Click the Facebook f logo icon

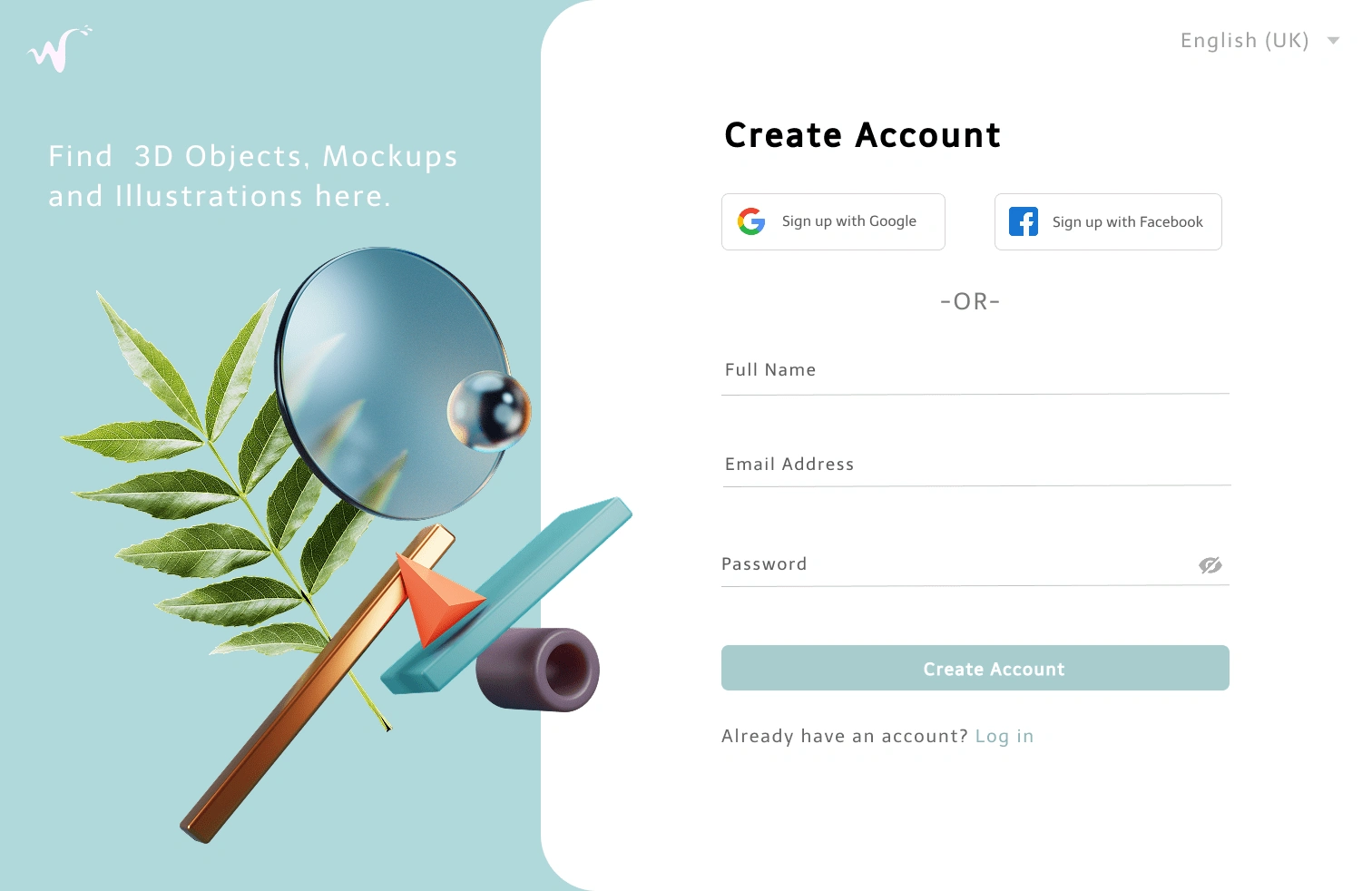(x=1024, y=221)
